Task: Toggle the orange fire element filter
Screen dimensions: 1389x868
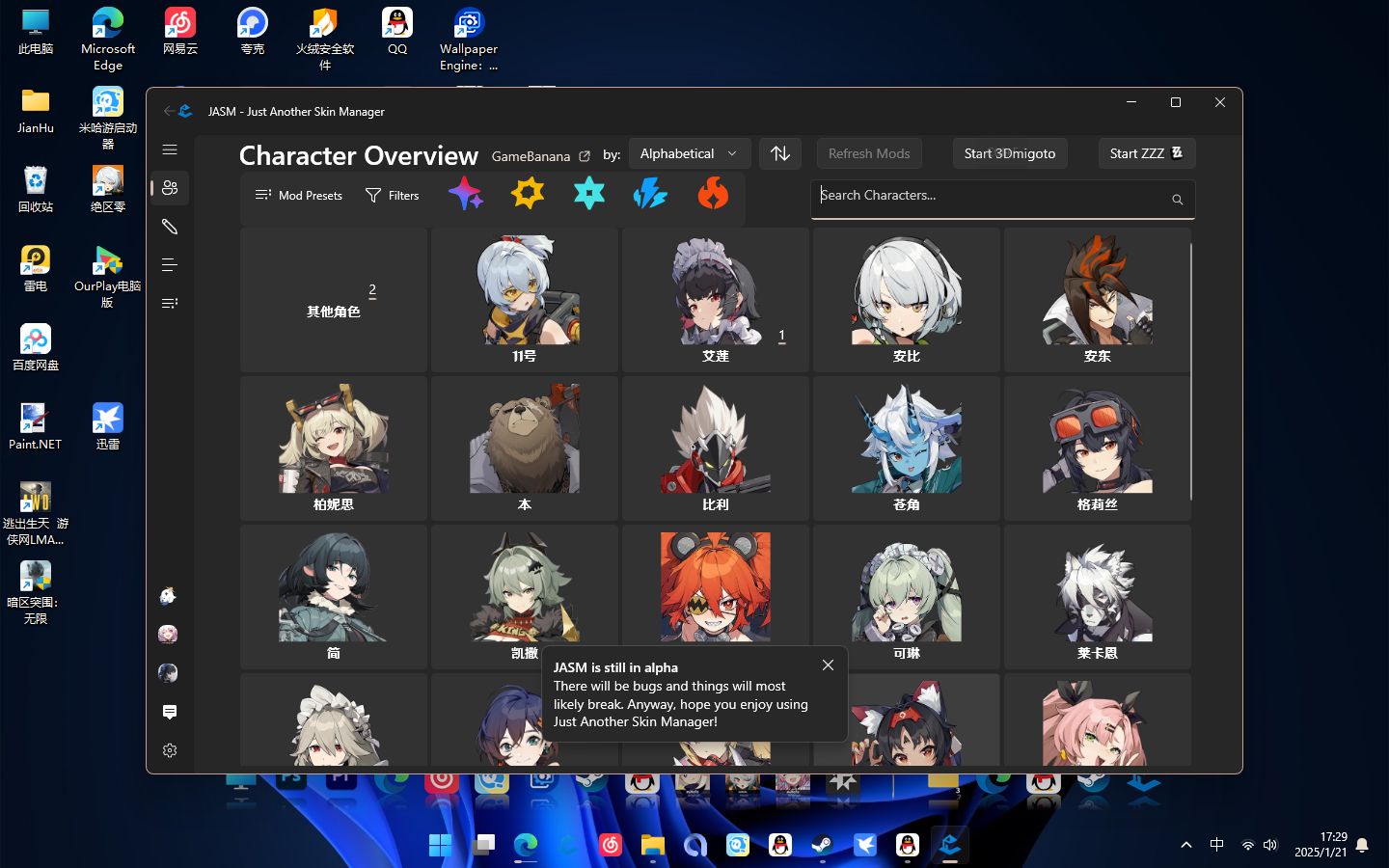Action: click(x=713, y=195)
